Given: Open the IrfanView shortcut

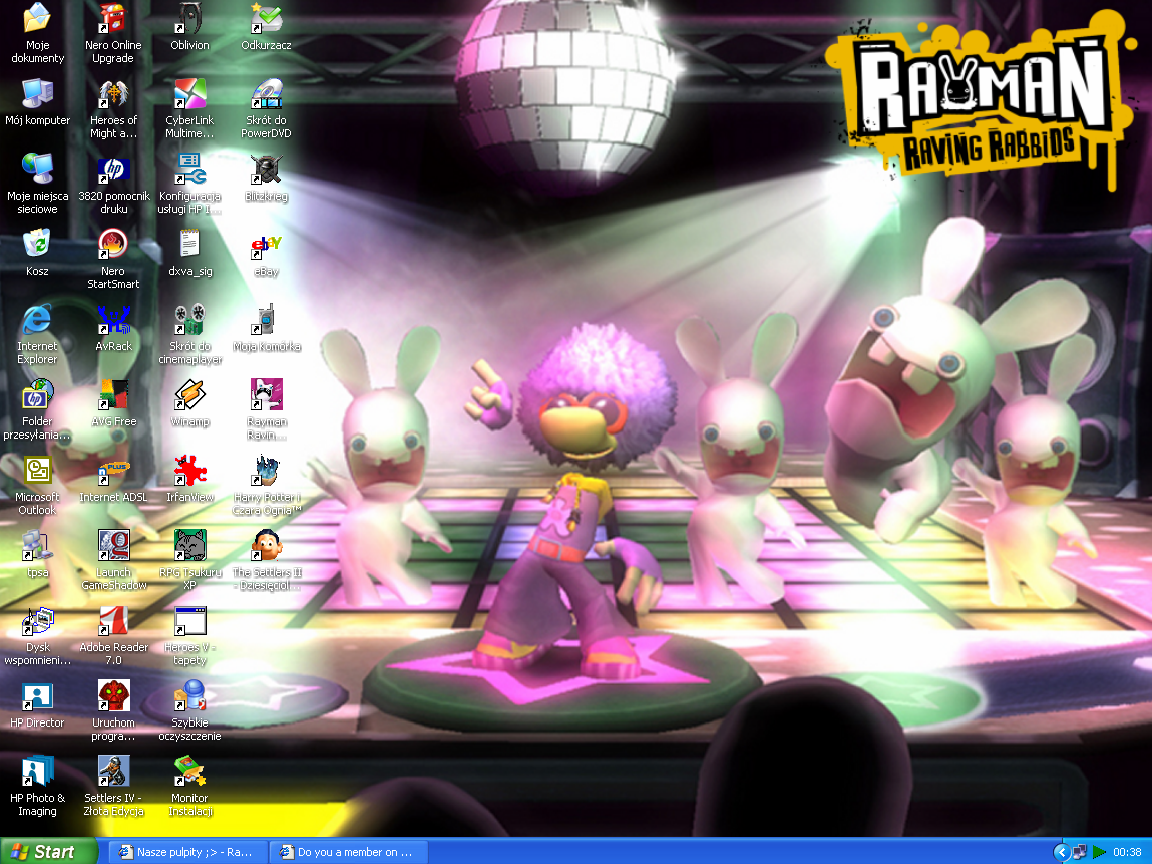Looking at the screenshot, I should click(190, 470).
